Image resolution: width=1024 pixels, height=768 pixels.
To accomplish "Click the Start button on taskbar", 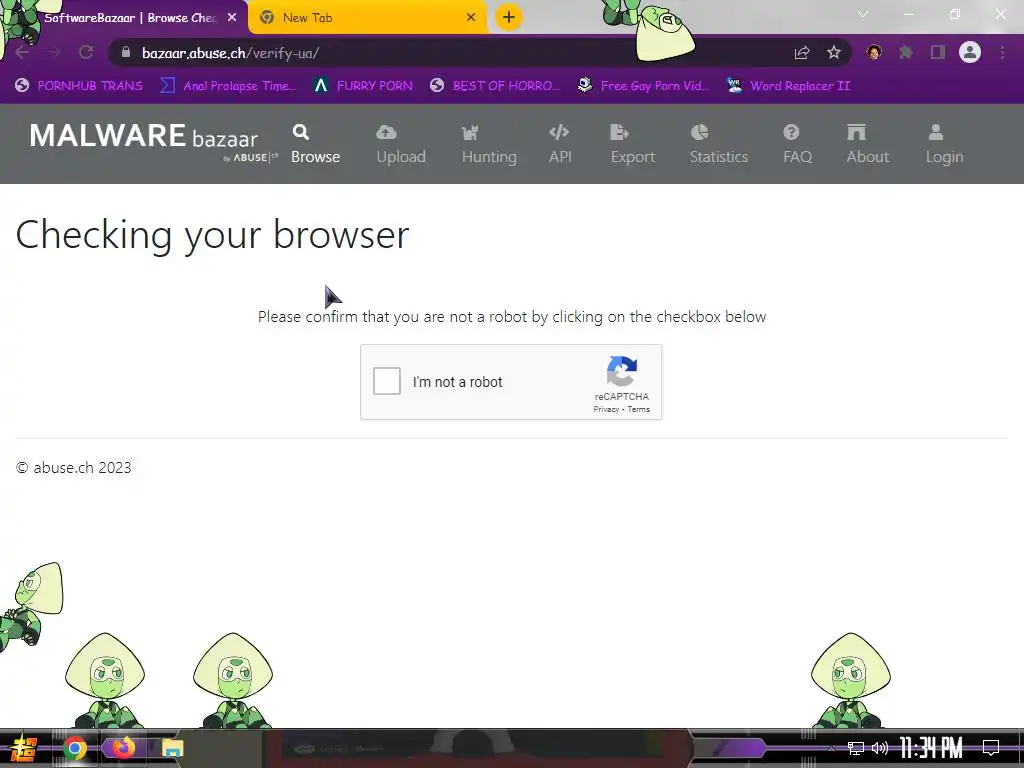I will click(x=23, y=748).
